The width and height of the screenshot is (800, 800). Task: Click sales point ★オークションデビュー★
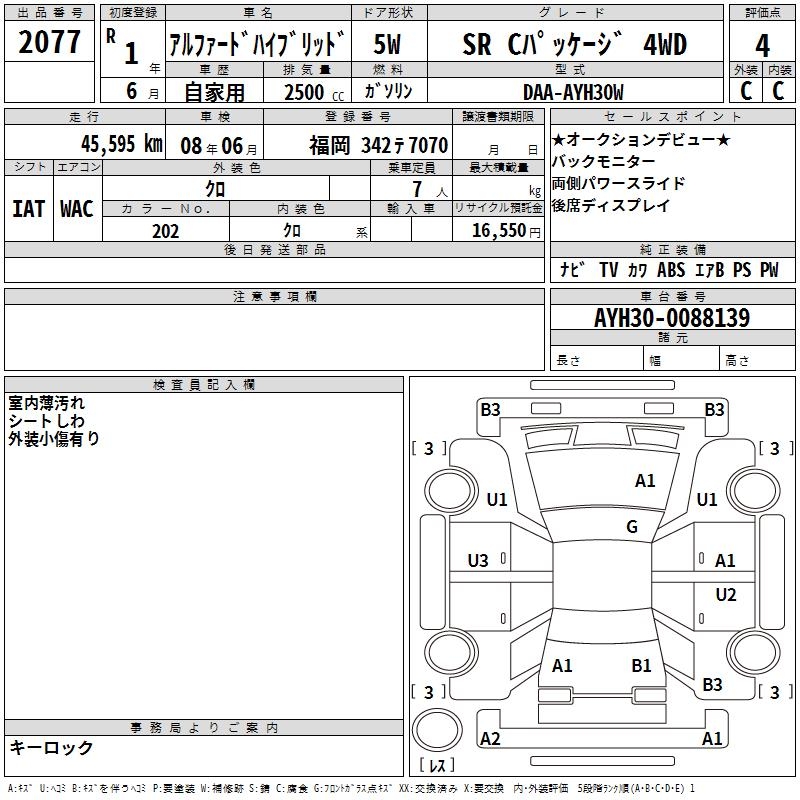click(641, 139)
